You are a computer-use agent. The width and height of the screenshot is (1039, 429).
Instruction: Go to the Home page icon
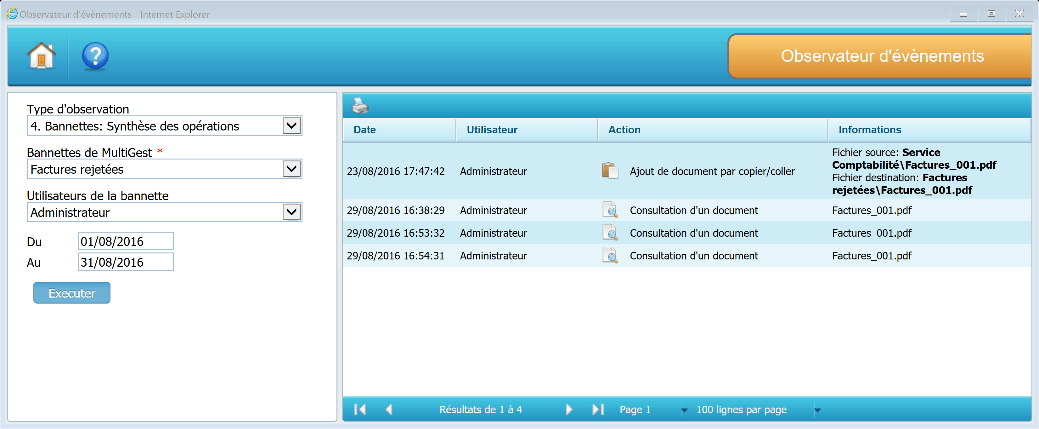pos(41,56)
